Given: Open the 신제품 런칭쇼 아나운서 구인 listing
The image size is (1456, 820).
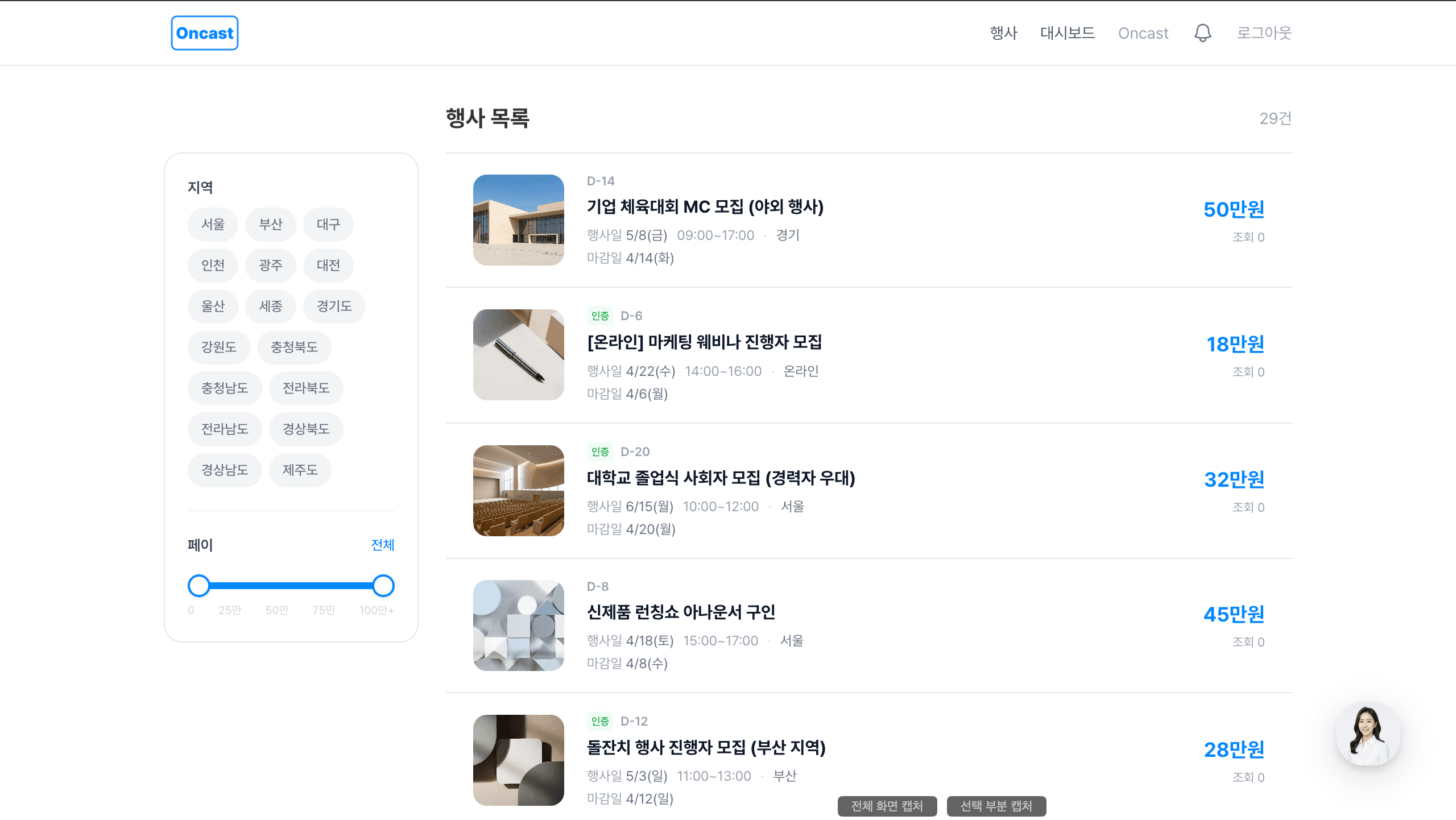Looking at the screenshot, I should coord(682,612).
